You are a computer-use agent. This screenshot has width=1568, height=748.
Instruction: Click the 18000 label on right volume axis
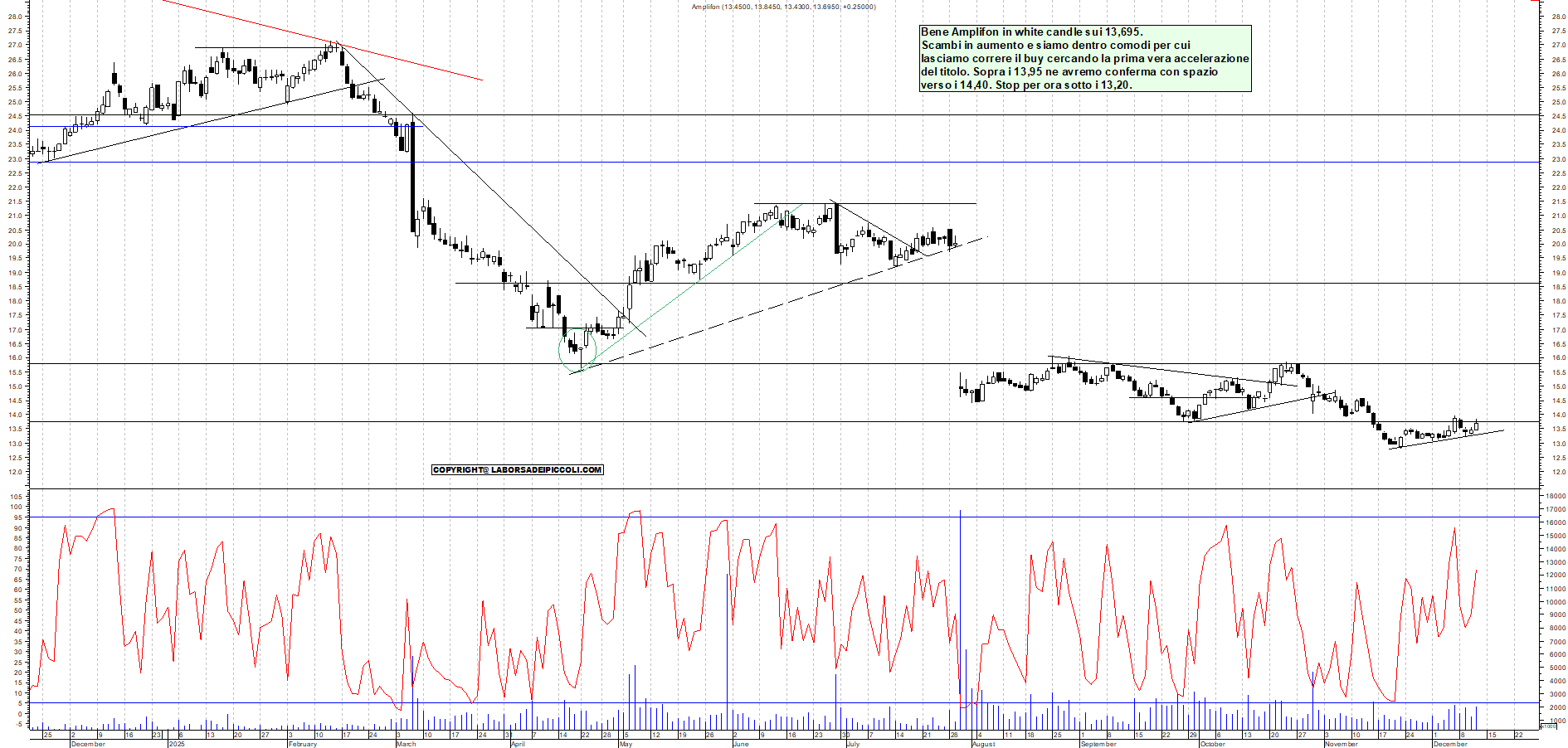[x=1555, y=497]
